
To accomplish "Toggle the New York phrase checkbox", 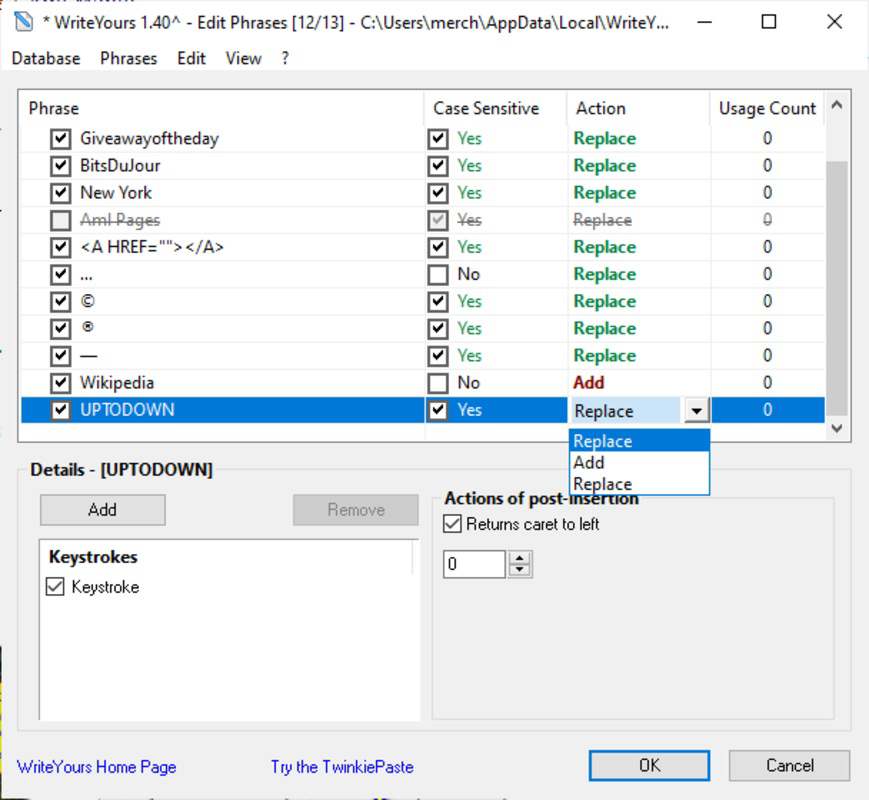I will click(x=60, y=193).
